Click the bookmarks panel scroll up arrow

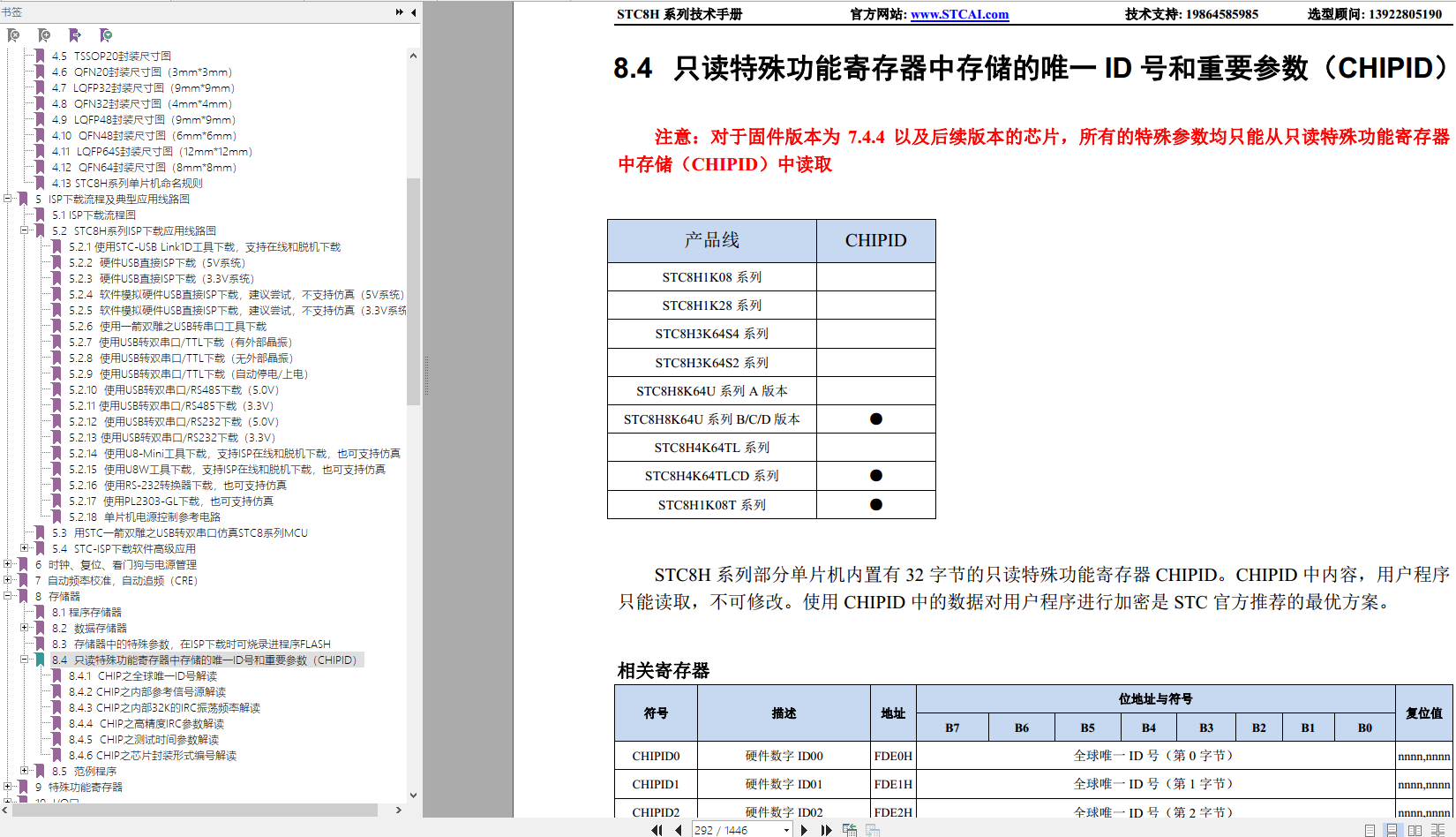click(413, 56)
